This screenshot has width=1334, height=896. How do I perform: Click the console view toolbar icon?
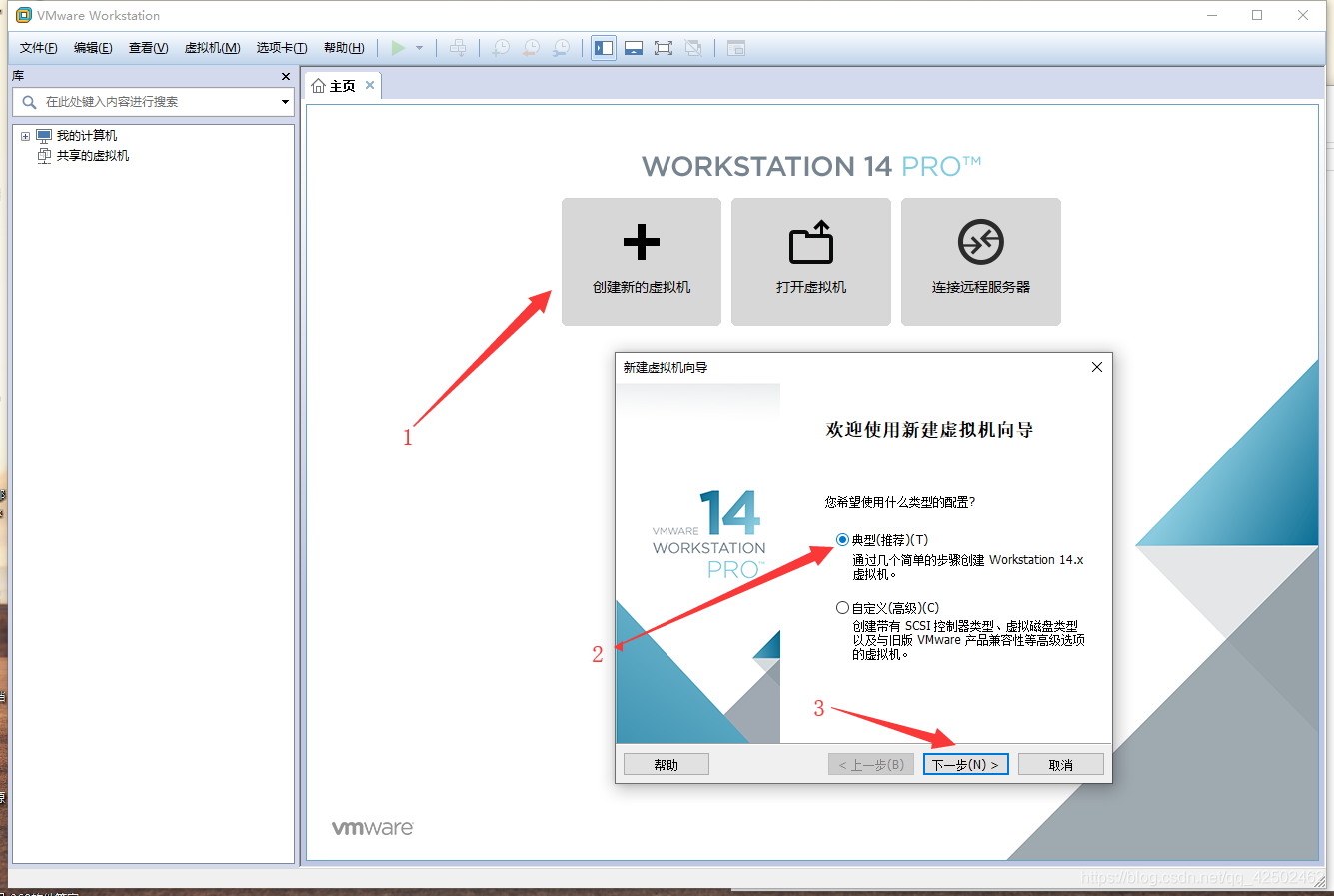coord(736,48)
